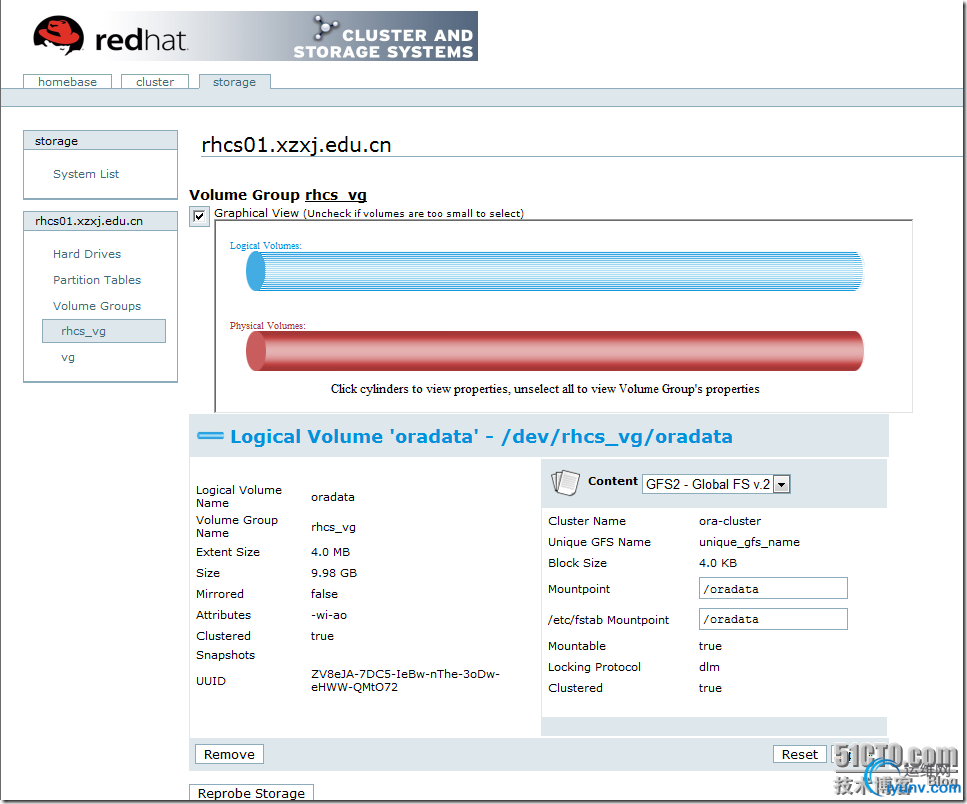Click the 'Snapshots' label
The width and height of the screenshot is (967, 804).
pyautogui.click(x=225, y=655)
